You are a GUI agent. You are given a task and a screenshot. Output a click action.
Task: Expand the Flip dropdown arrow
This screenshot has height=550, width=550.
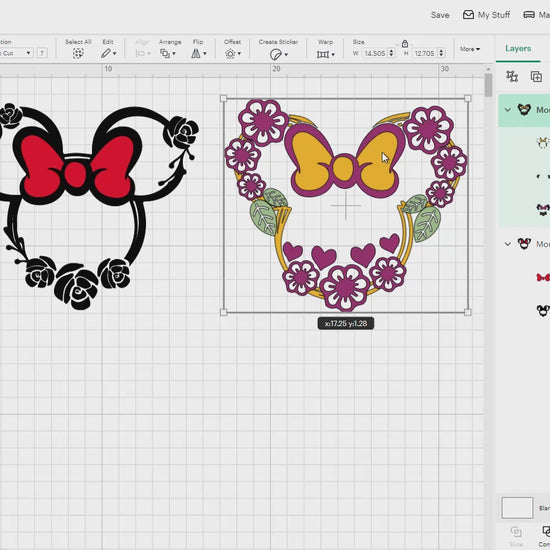coord(205,54)
